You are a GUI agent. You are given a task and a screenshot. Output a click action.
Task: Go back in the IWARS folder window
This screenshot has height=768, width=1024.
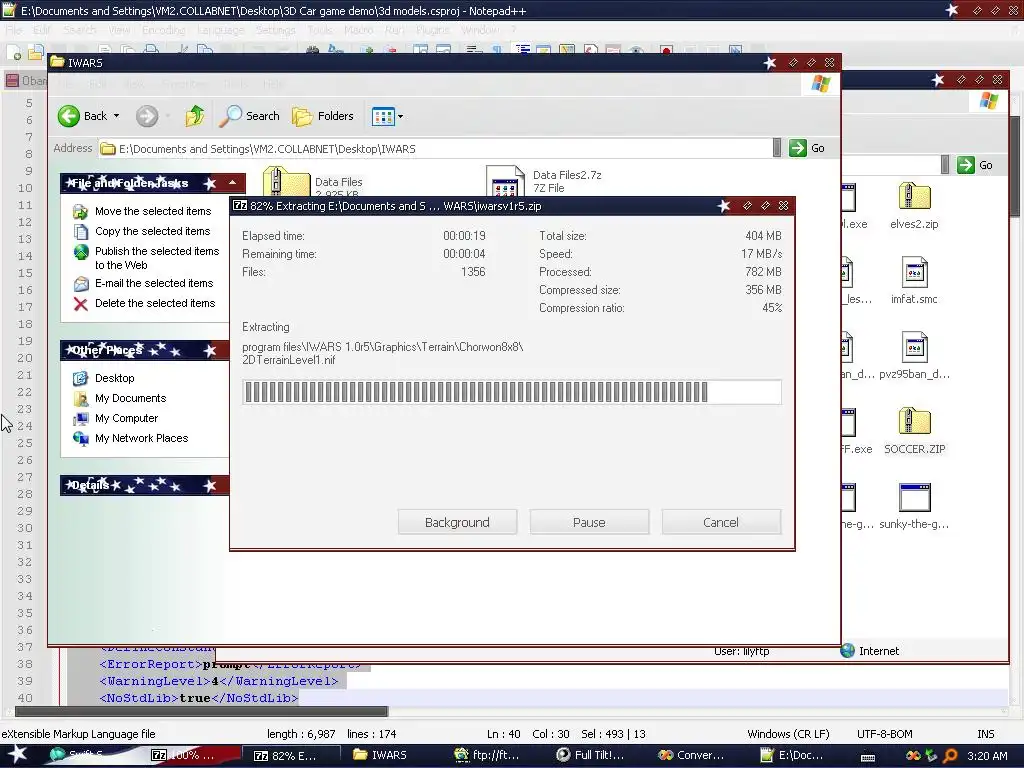[x=82, y=116]
